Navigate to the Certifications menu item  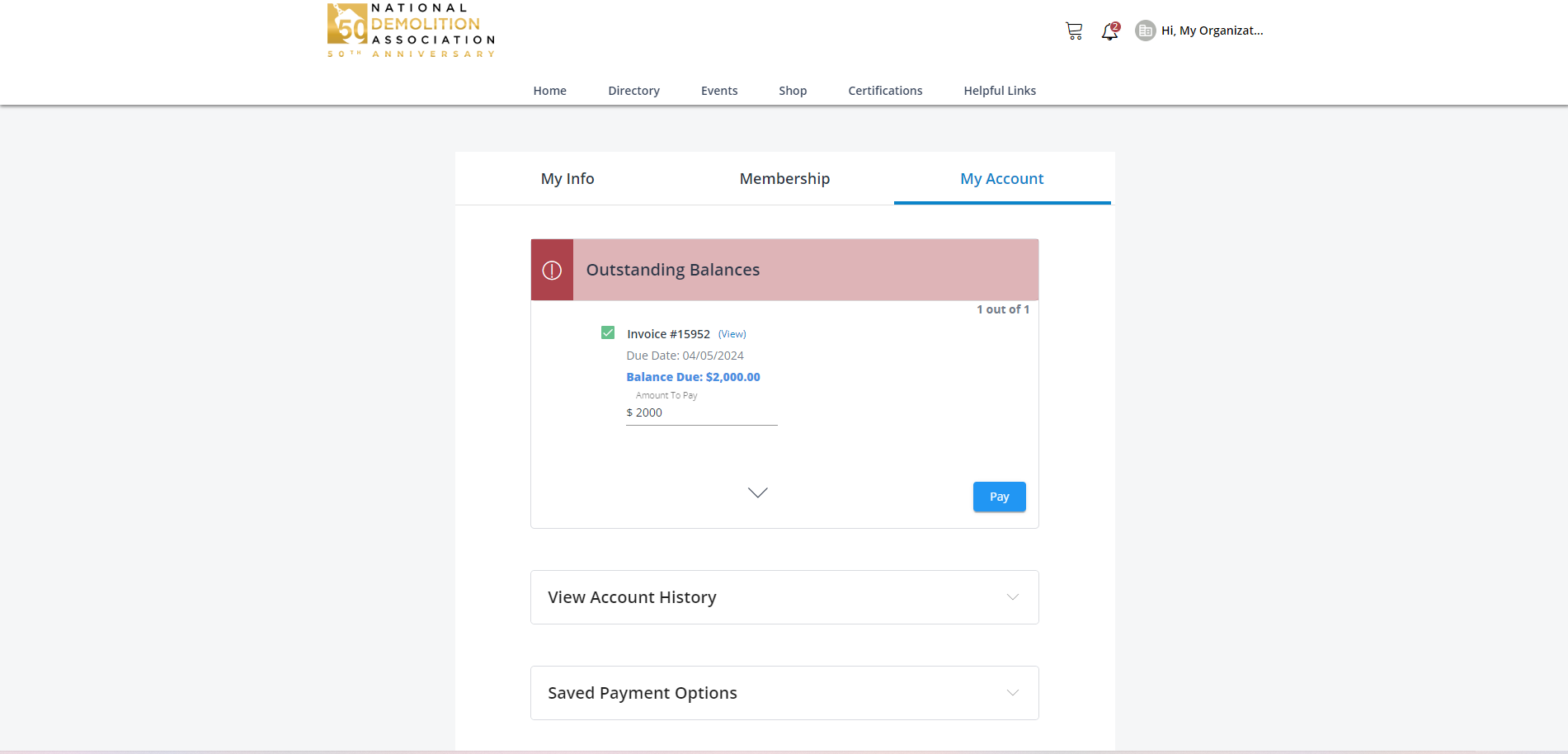(885, 91)
